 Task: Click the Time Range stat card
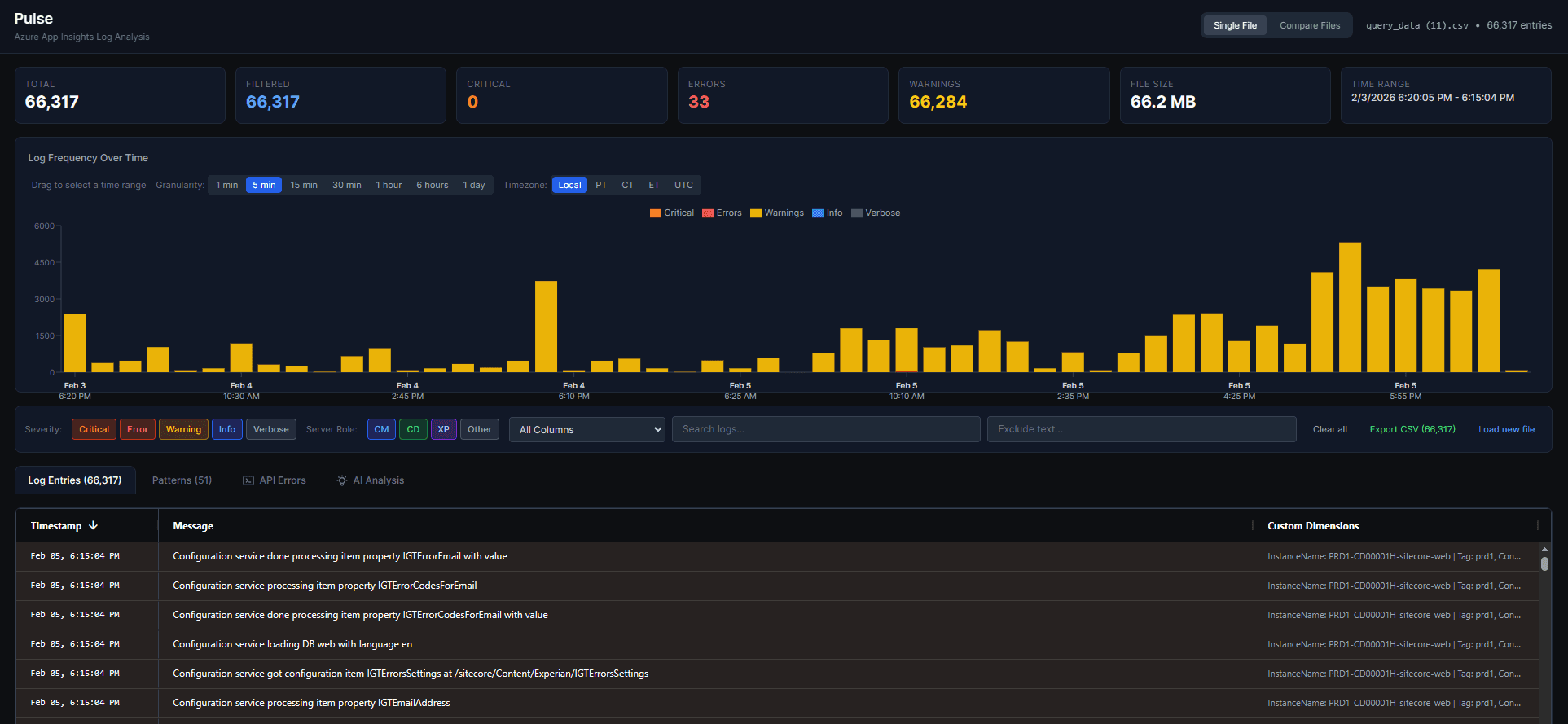pos(1446,95)
